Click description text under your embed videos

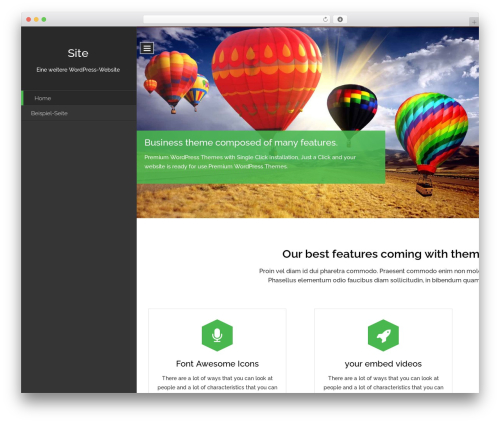pos(383,383)
